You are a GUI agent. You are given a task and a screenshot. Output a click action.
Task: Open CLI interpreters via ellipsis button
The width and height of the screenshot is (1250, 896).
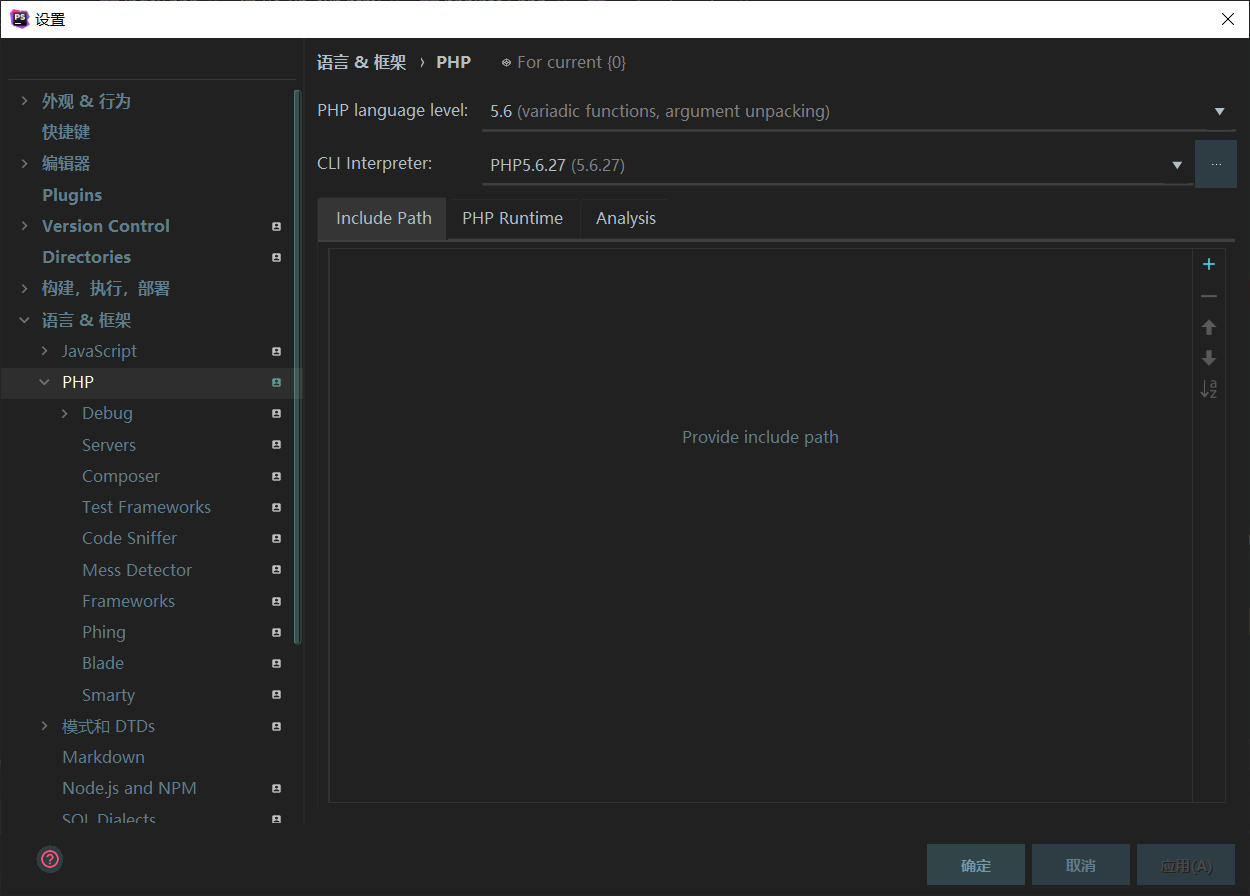pyautogui.click(x=1216, y=164)
